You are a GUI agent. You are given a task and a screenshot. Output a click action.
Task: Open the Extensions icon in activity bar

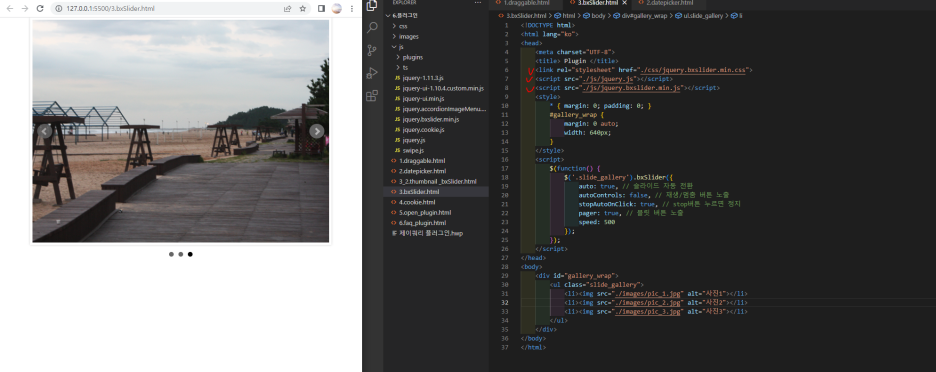point(372,96)
